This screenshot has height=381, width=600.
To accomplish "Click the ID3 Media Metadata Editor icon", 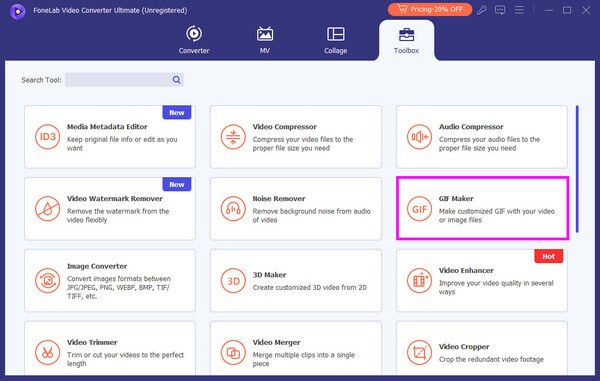I will (47, 137).
